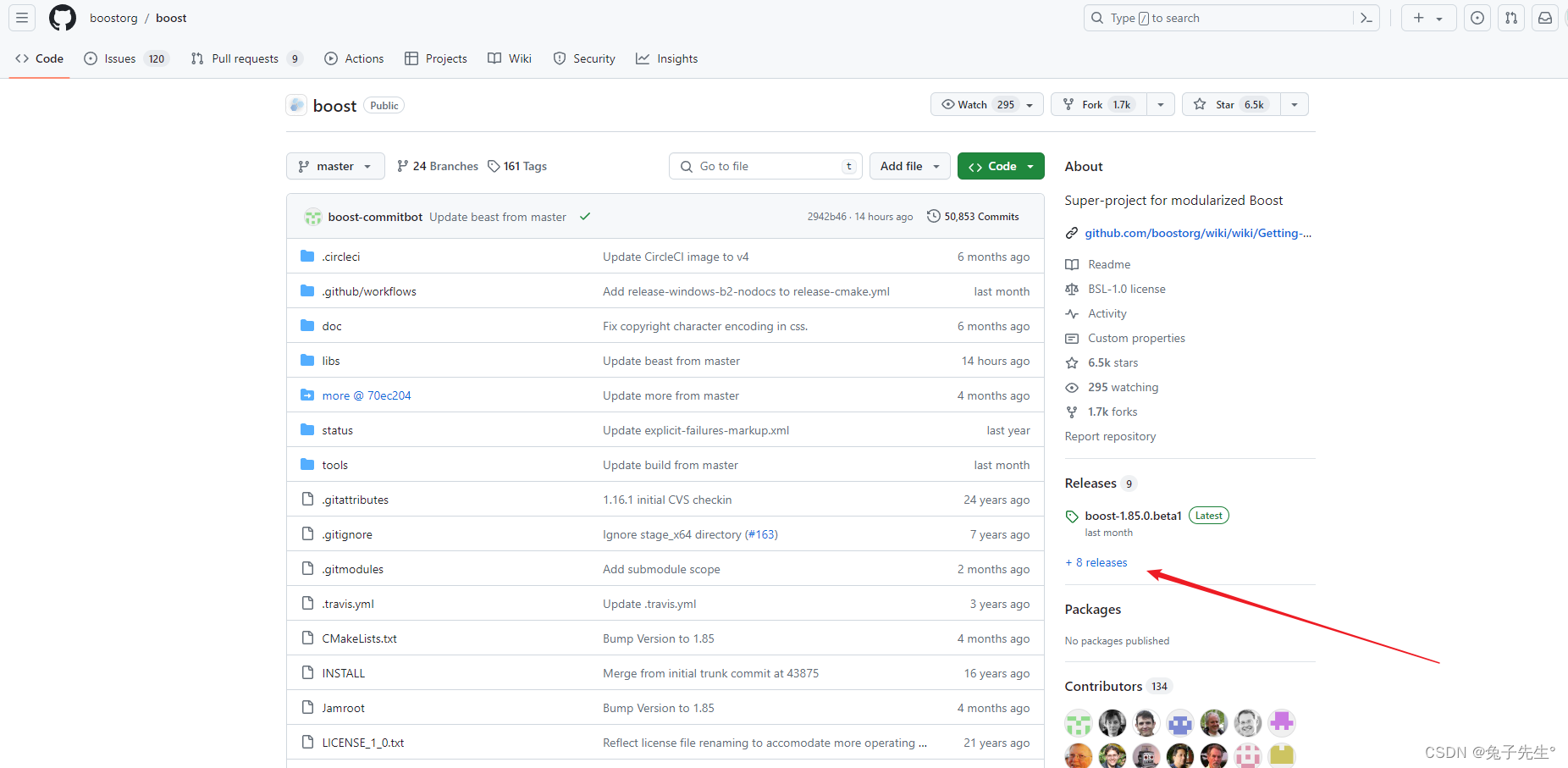1568x768 pixels.
Task: Click the create new plus icon
Action: [1428, 18]
